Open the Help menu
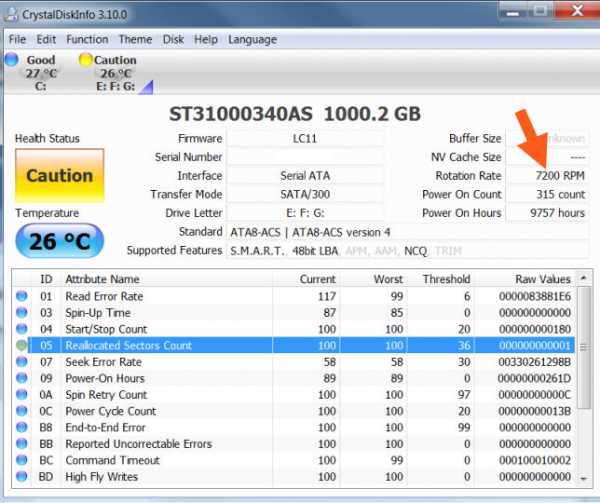The image size is (600, 503). [205, 39]
